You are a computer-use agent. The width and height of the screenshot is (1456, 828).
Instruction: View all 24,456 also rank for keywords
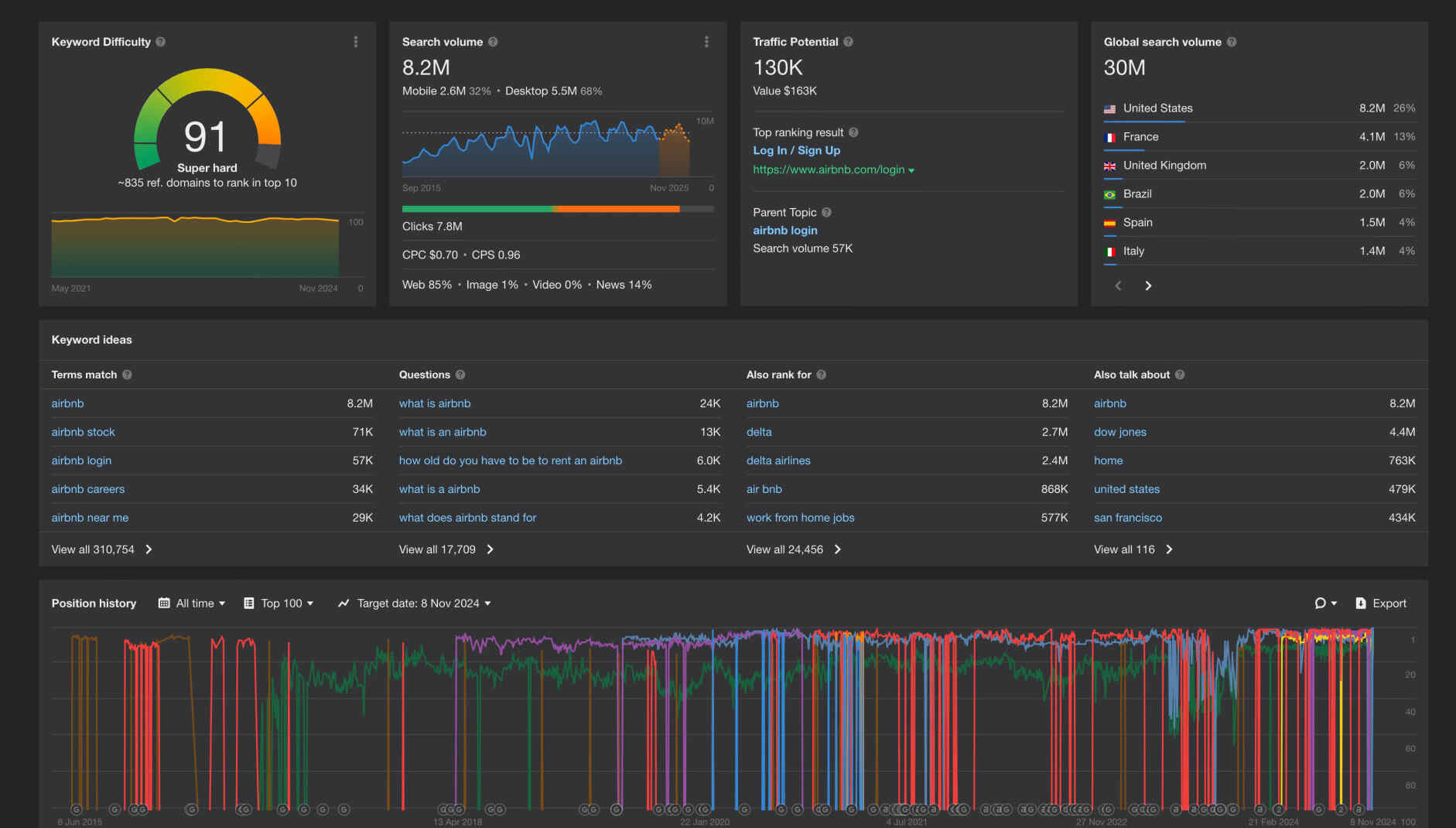794,549
